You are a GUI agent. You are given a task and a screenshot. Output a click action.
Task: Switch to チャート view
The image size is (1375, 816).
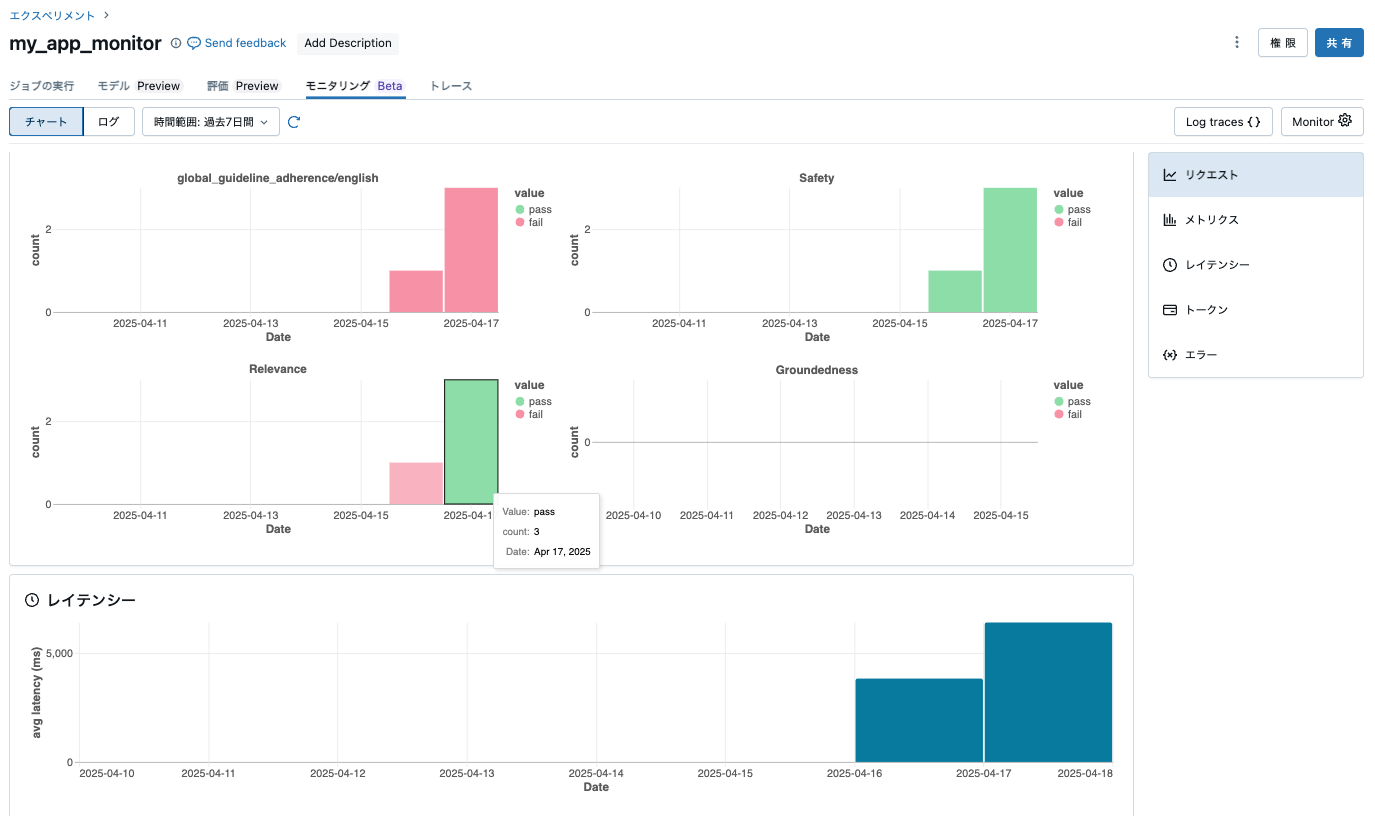coord(46,122)
